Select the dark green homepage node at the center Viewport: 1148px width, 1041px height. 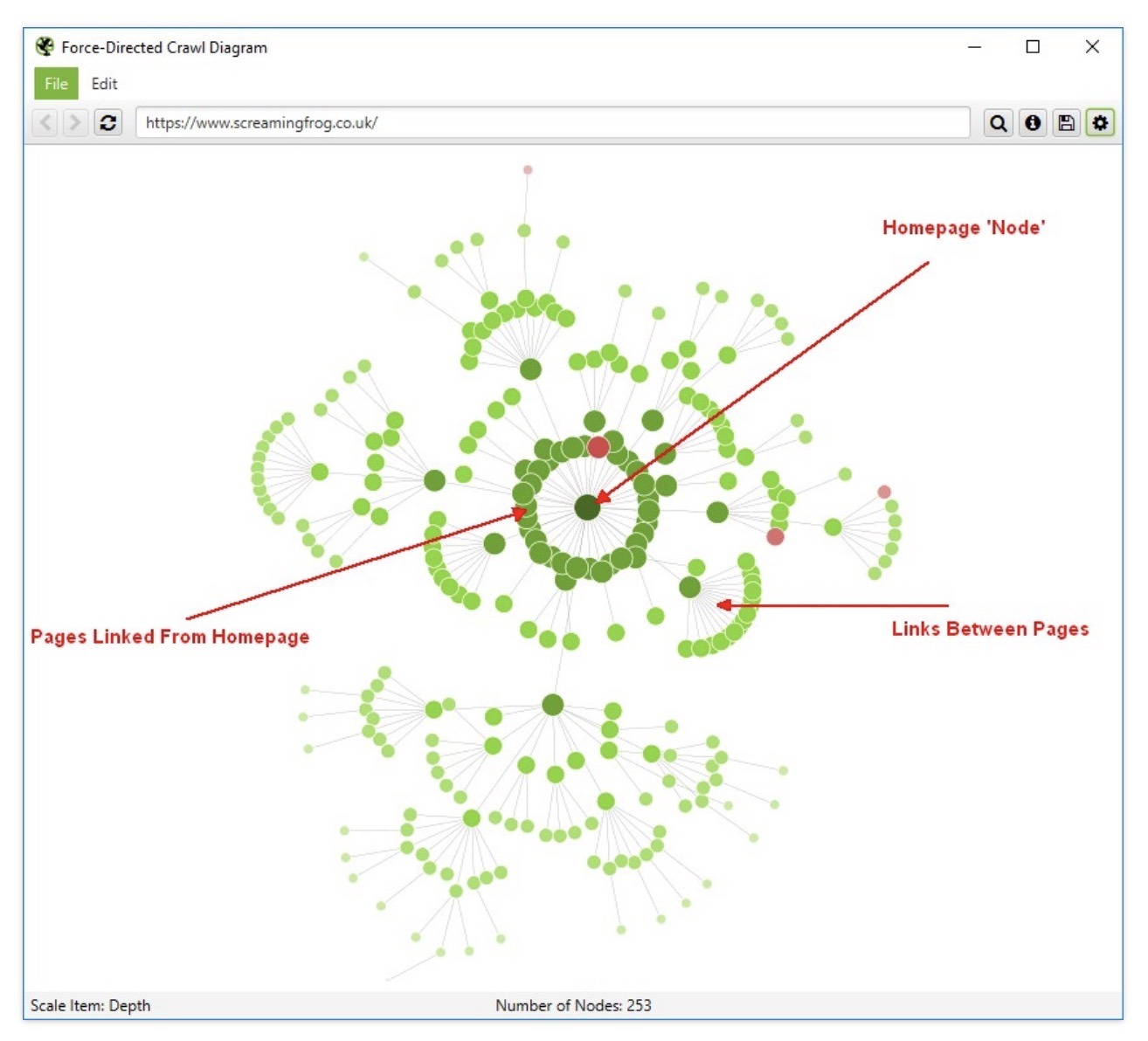pos(587,505)
